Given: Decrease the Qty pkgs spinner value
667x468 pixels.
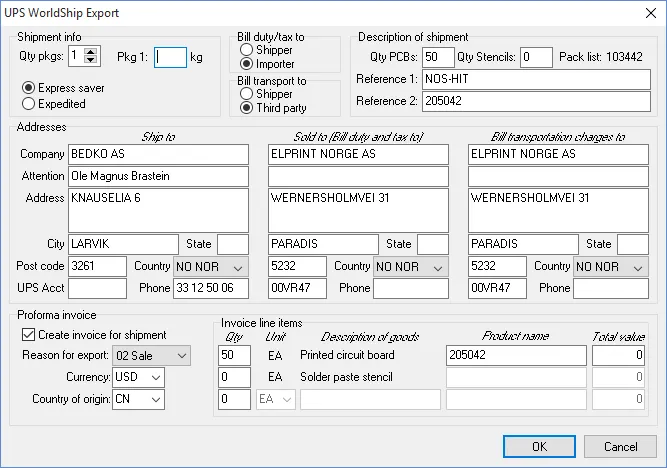Looking at the screenshot, I should [x=90, y=60].
